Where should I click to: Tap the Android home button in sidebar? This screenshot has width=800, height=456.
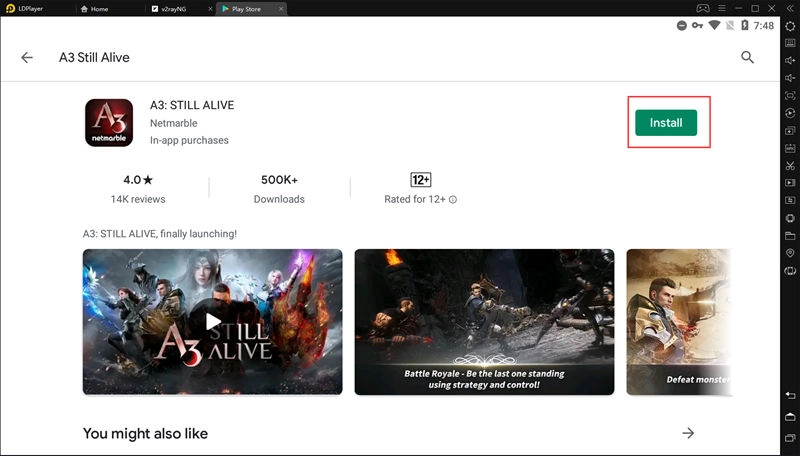790,417
